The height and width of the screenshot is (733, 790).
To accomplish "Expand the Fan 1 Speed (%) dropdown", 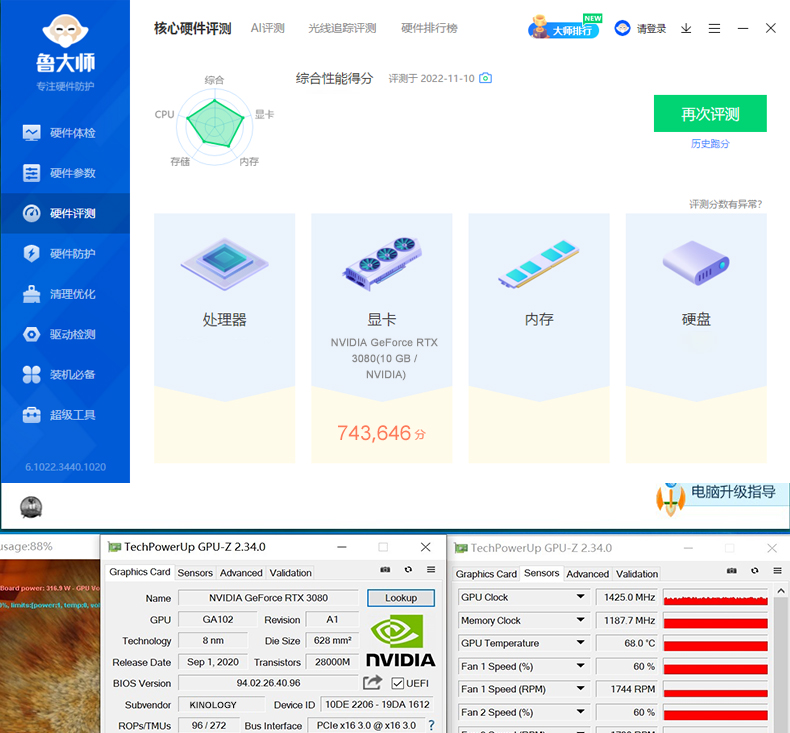I will (x=580, y=666).
